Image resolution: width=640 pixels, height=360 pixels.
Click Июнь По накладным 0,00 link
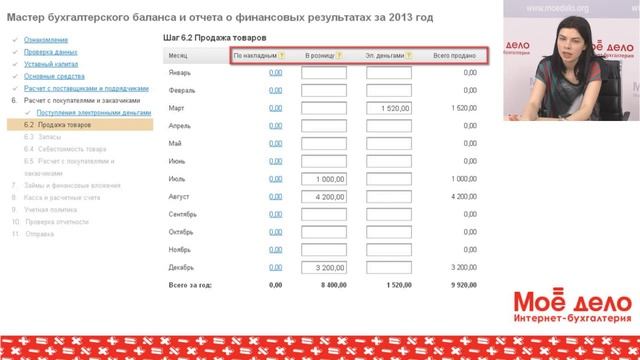(276, 161)
